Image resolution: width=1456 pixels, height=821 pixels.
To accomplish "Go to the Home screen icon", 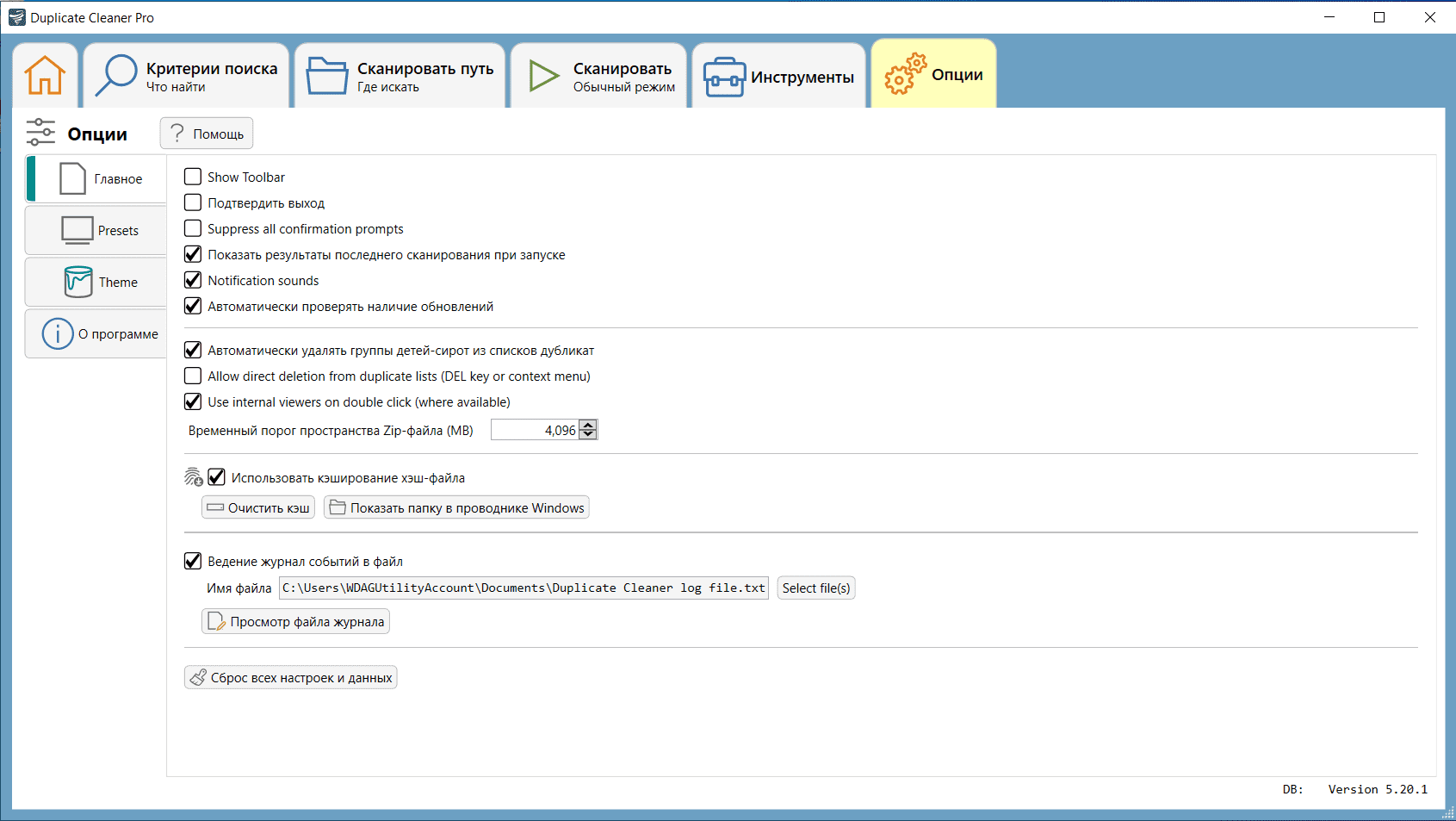I will [x=45, y=75].
